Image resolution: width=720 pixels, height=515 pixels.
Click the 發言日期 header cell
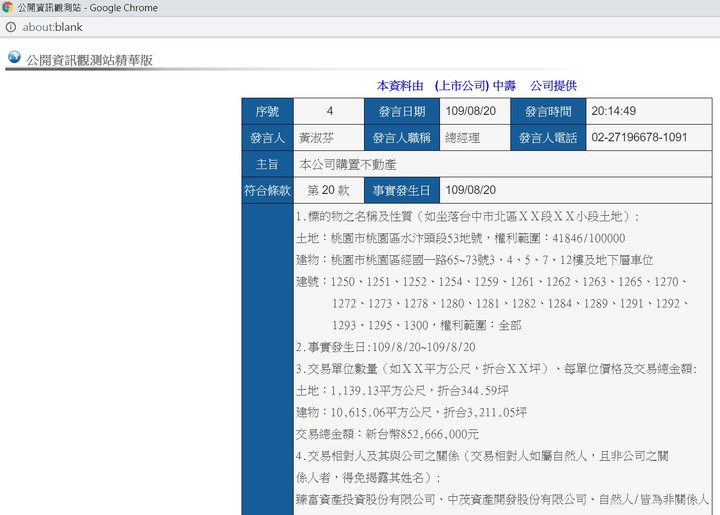(402, 112)
